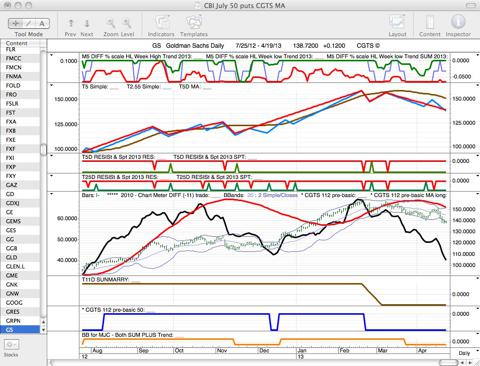Toggle the Content sidebar panel
Image resolution: width=480 pixels, height=366 pixels.
tap(430, 23)
